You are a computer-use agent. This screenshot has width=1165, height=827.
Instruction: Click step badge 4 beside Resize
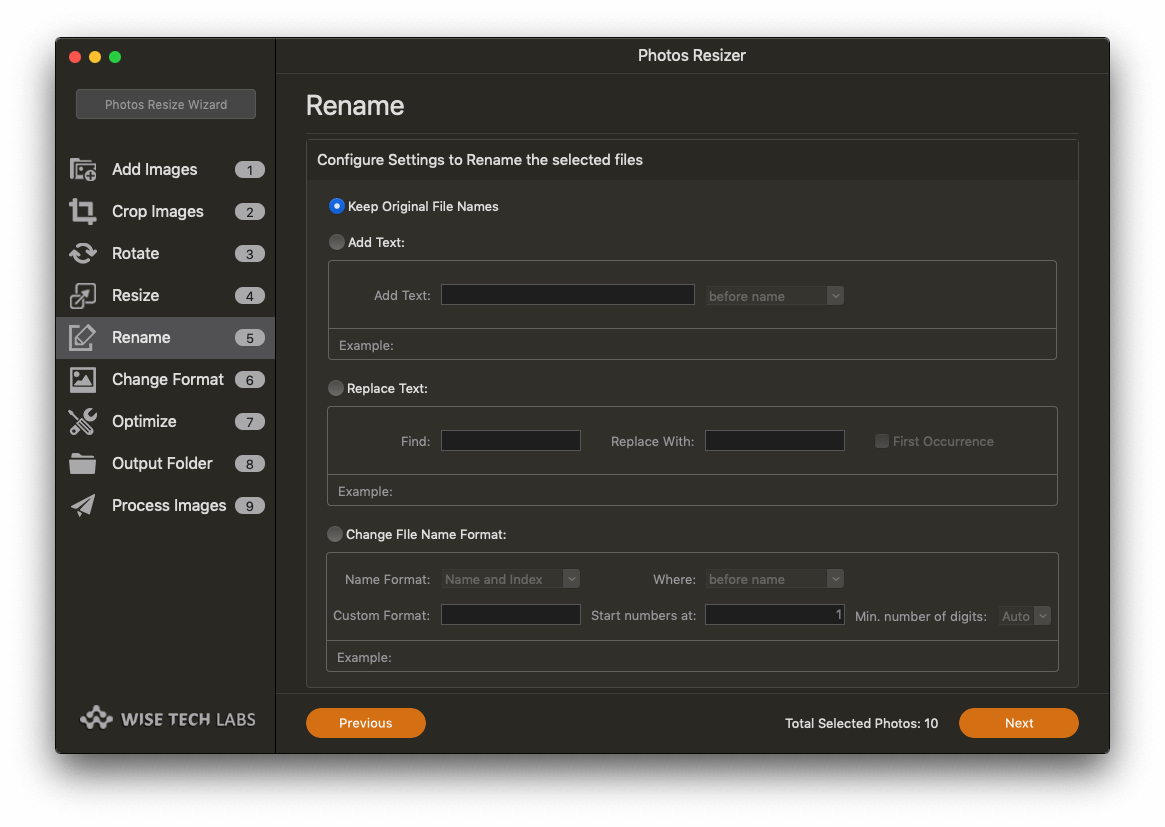point(250,296)
